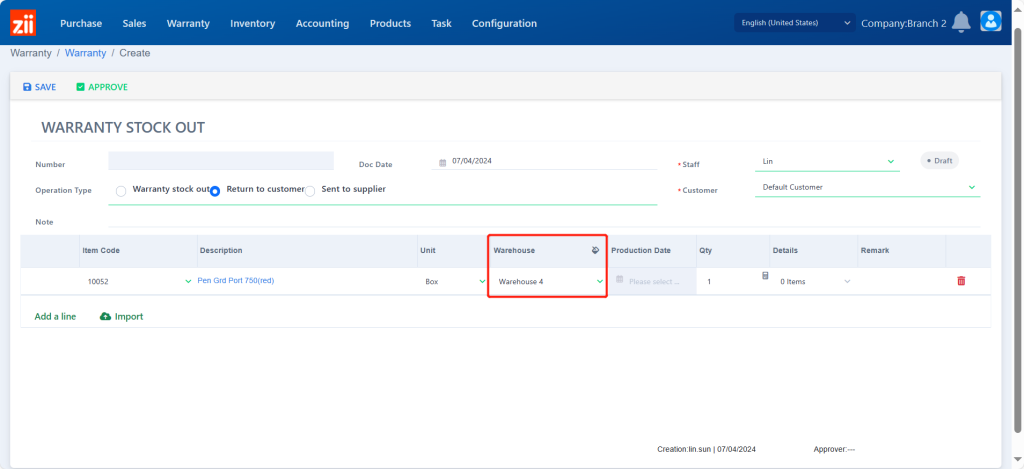This screenshot has height=469, width=1024.
Task: Click the Production Date select field
Action: click(x=652, y=282)
